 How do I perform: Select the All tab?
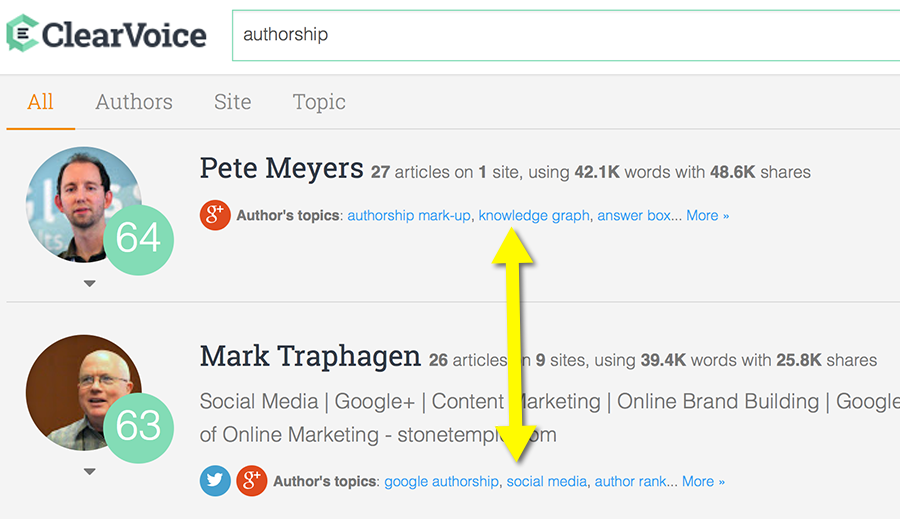pos(40,102)
